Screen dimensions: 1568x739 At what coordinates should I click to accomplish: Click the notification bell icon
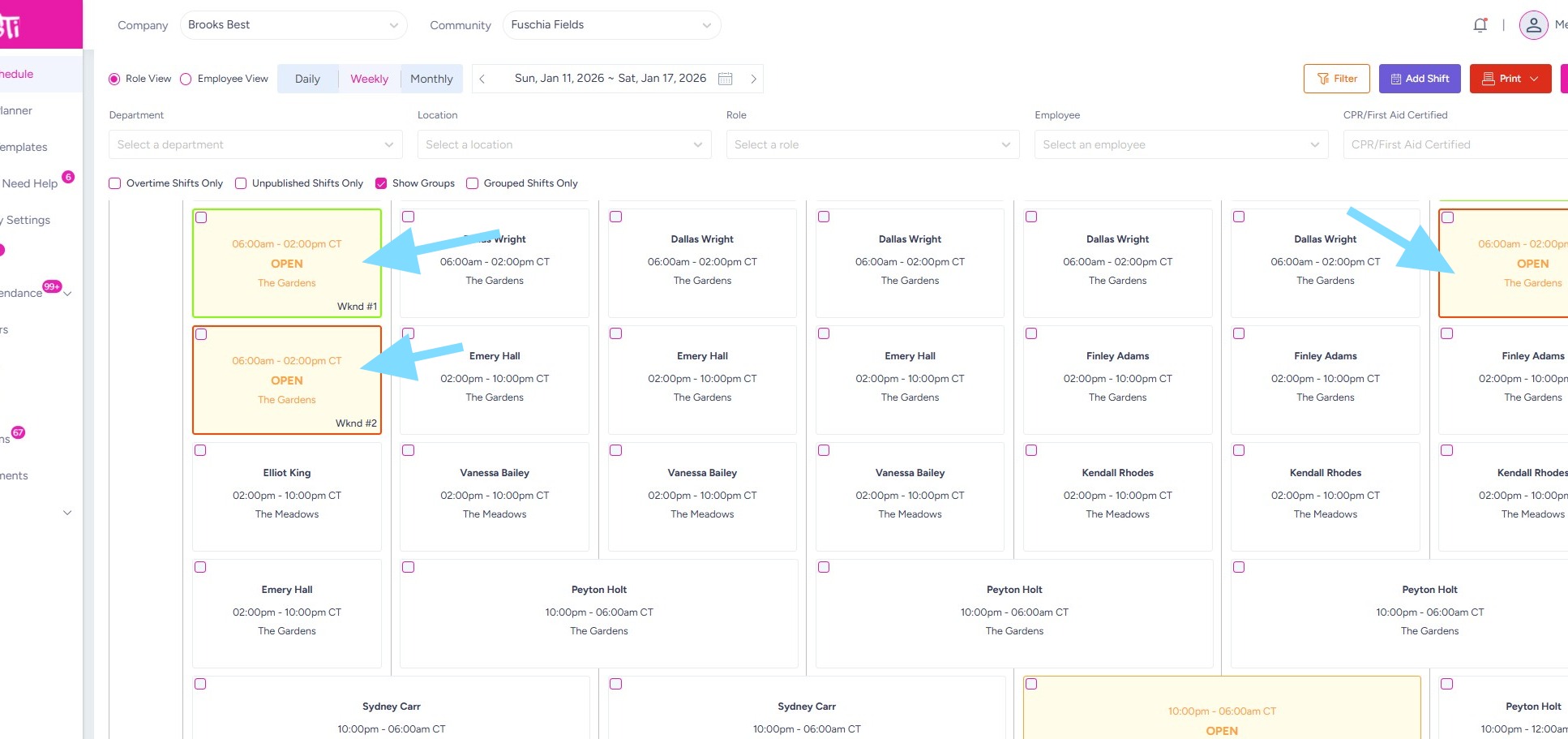point(1480,25)
